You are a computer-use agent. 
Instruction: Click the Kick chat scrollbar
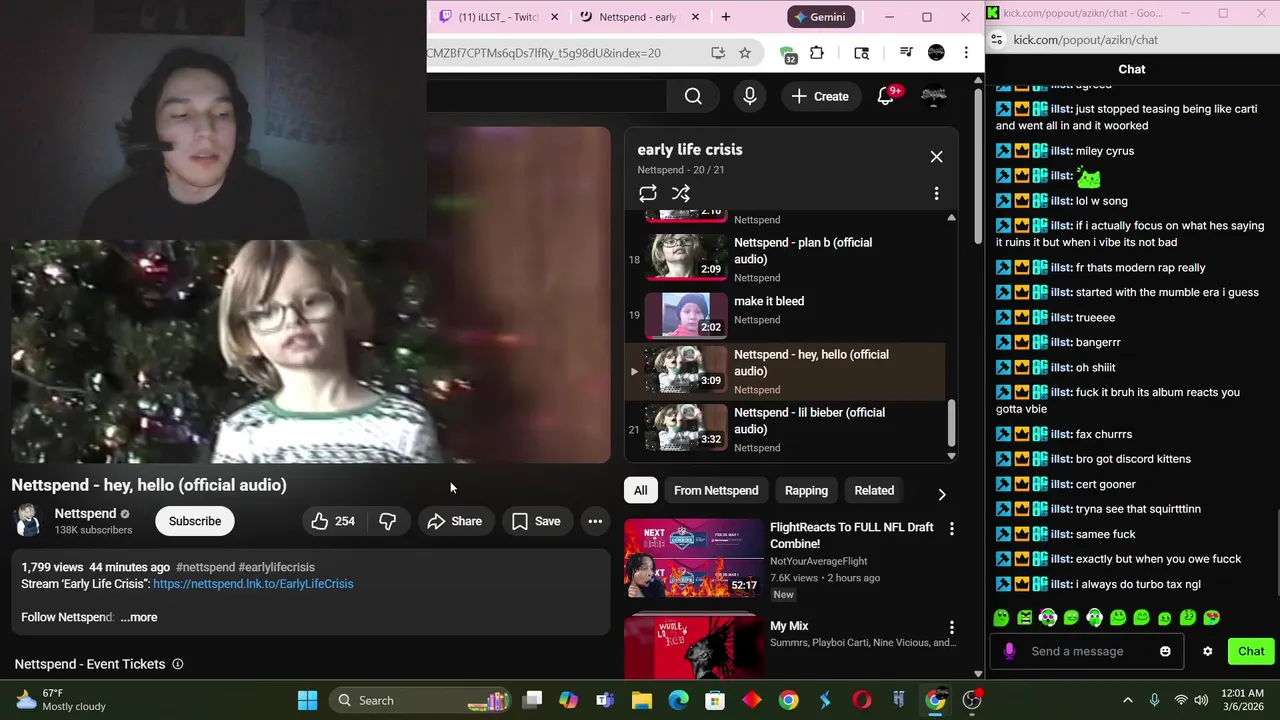click(x=1275, y=553)
